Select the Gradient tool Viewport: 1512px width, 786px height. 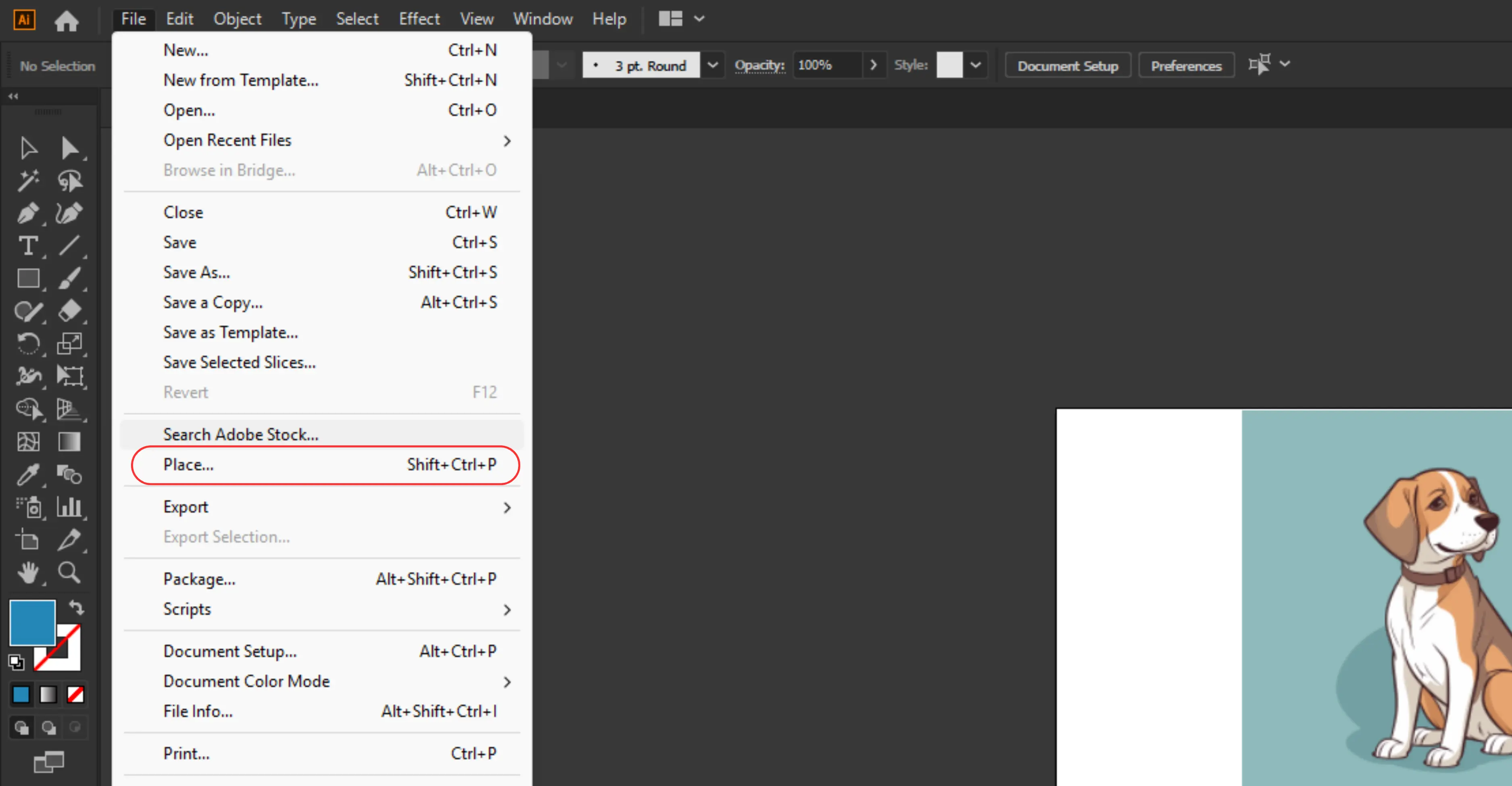click(69, 442)
